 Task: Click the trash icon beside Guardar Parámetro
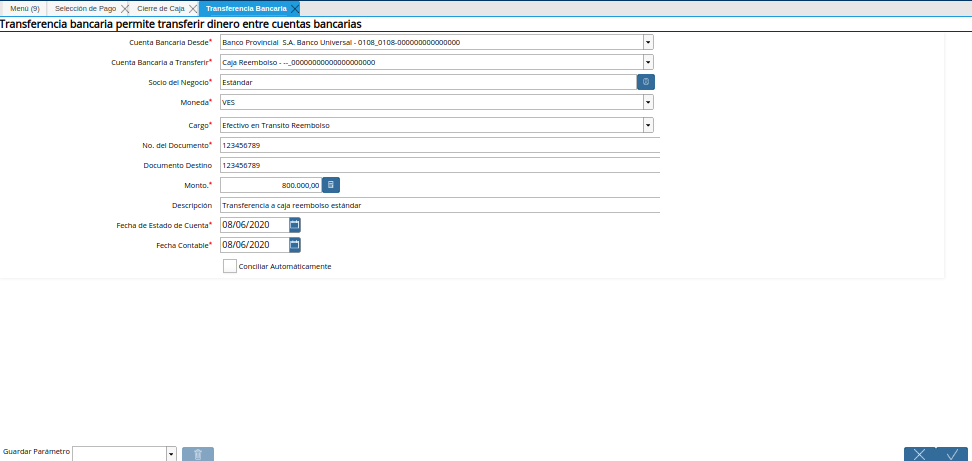click(198, 454)
